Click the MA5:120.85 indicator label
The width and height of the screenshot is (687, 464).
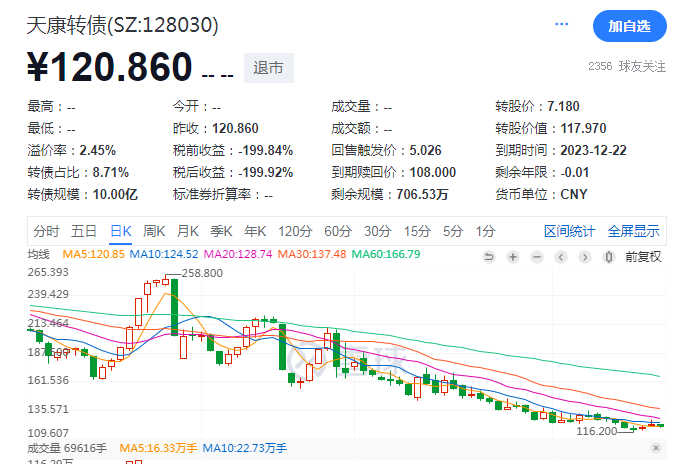click(93, 254)
